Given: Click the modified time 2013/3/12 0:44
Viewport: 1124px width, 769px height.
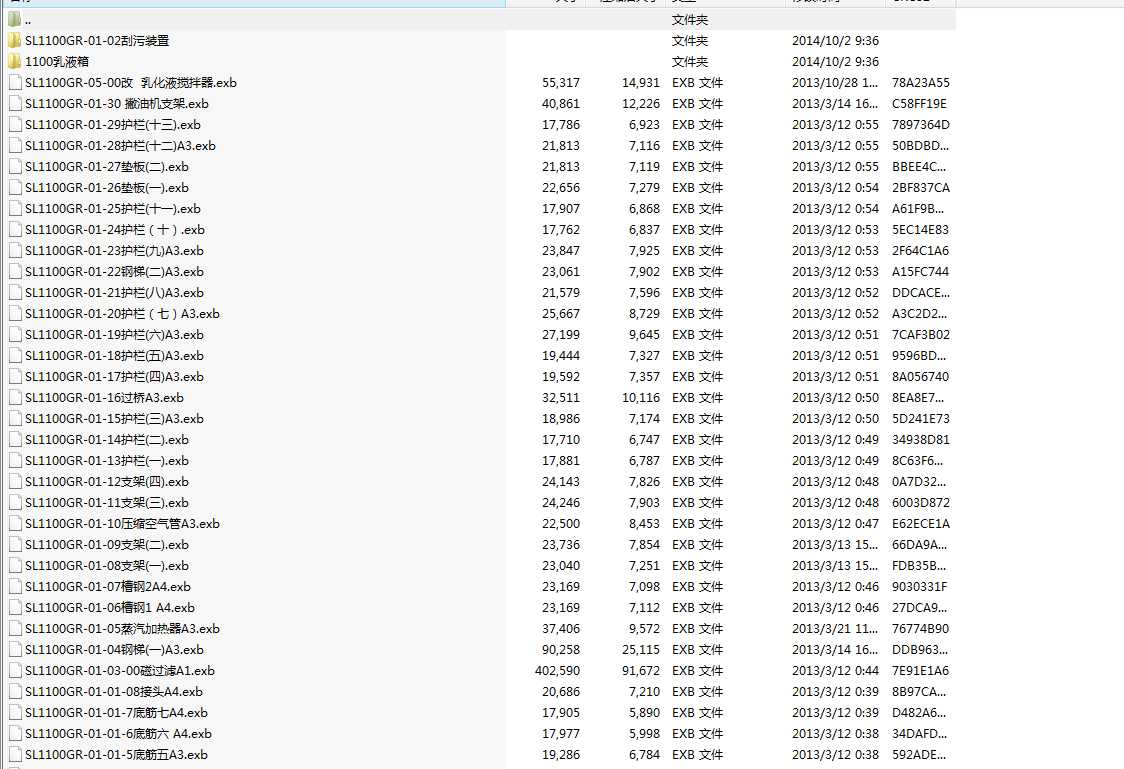Looking at the screenshot, I should coord(835,671).
